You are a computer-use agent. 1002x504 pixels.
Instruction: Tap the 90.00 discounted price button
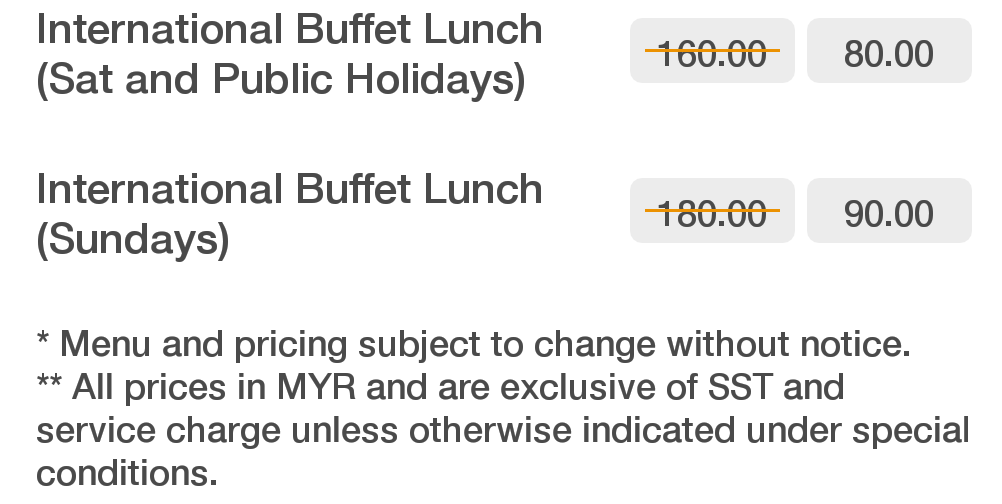[x=888, y=212]
